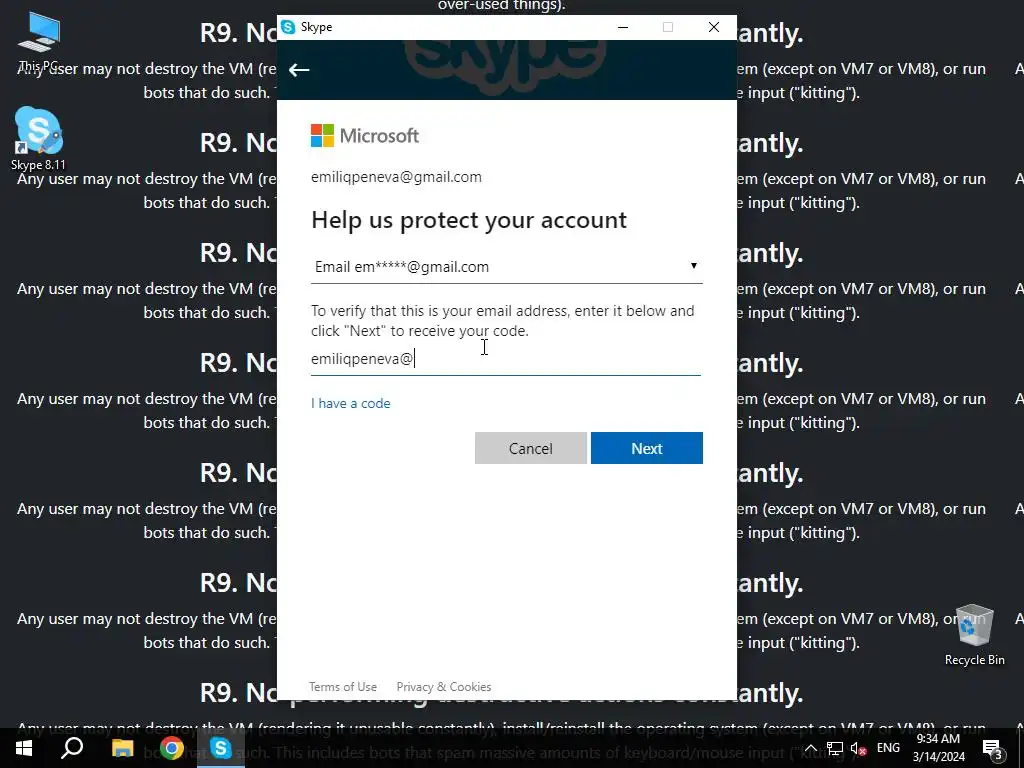Expand the Email em*****@gmail.com dropdown
This screenshot has height=768, width=1024.
click(506, 266)
